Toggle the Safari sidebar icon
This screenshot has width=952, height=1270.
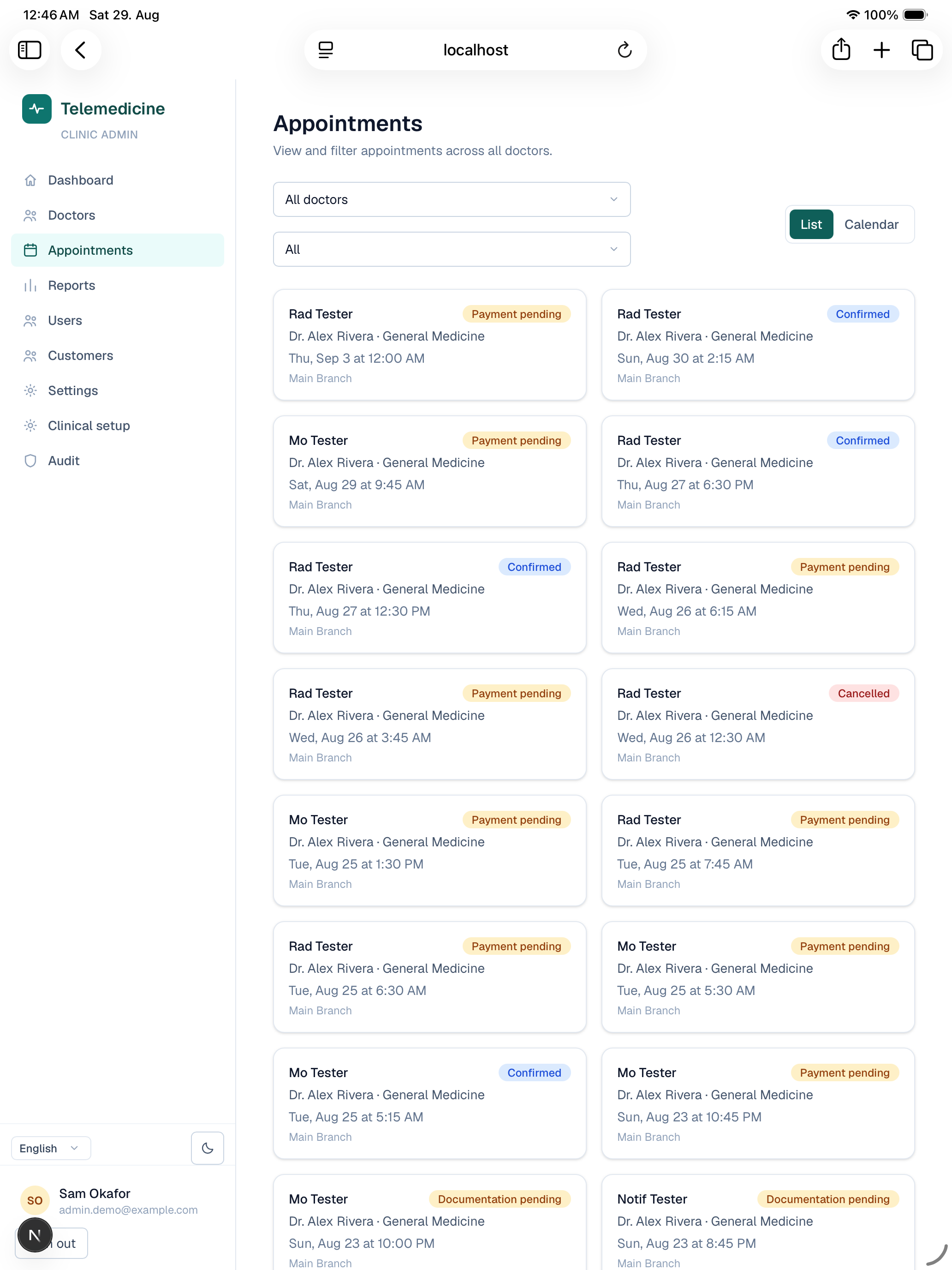(x=29, y=50)
